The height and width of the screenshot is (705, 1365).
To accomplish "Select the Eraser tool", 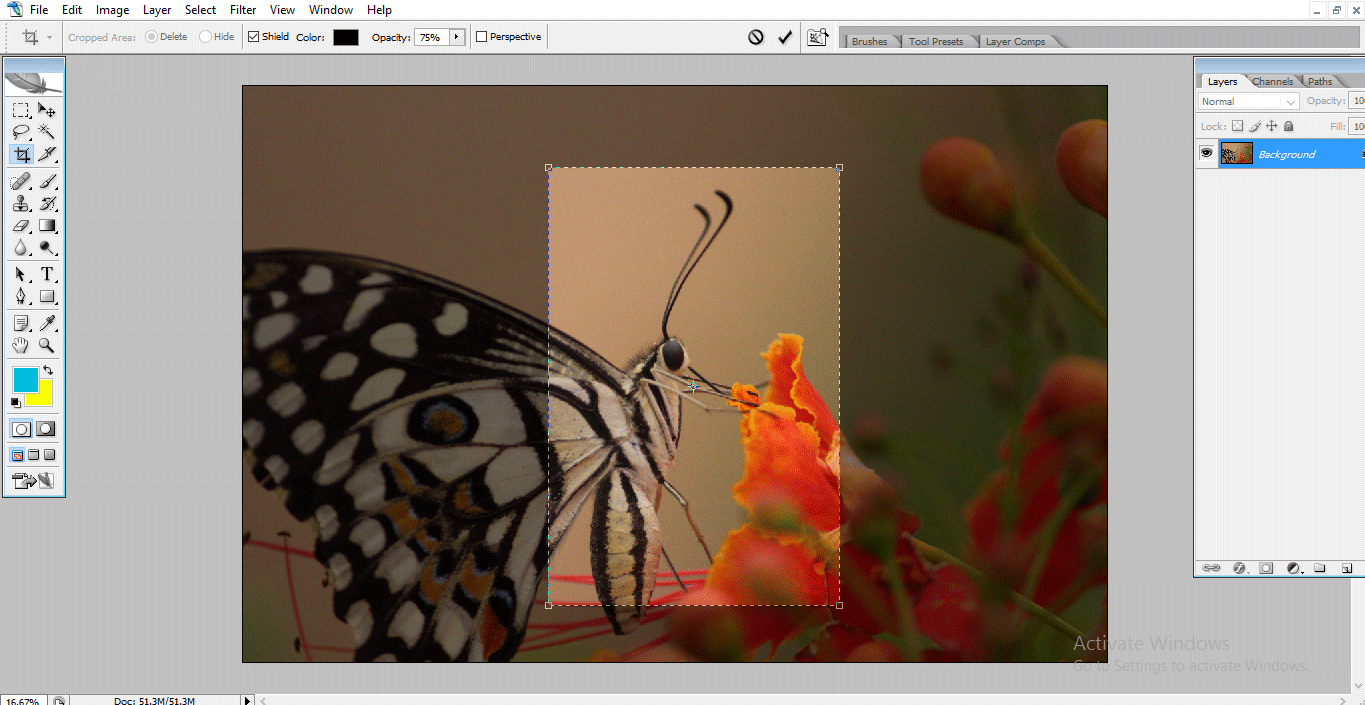I will click(x=21, y=226).
